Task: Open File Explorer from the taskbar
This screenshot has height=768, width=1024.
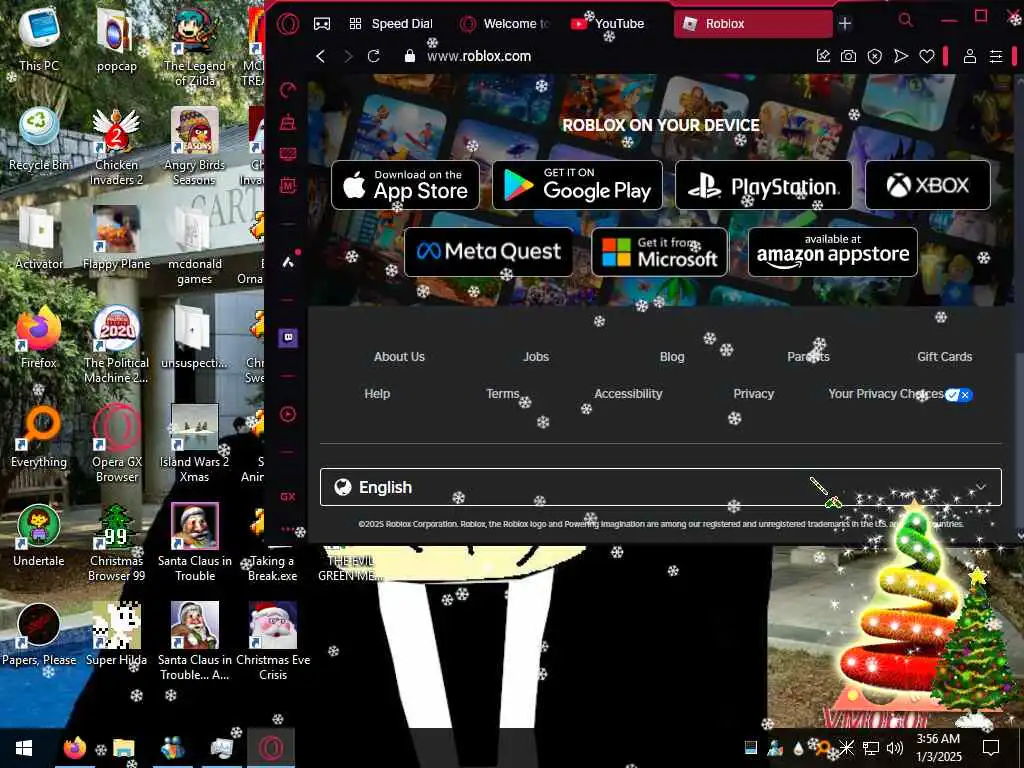Action: pyautogui.click(x=123, y=748)
